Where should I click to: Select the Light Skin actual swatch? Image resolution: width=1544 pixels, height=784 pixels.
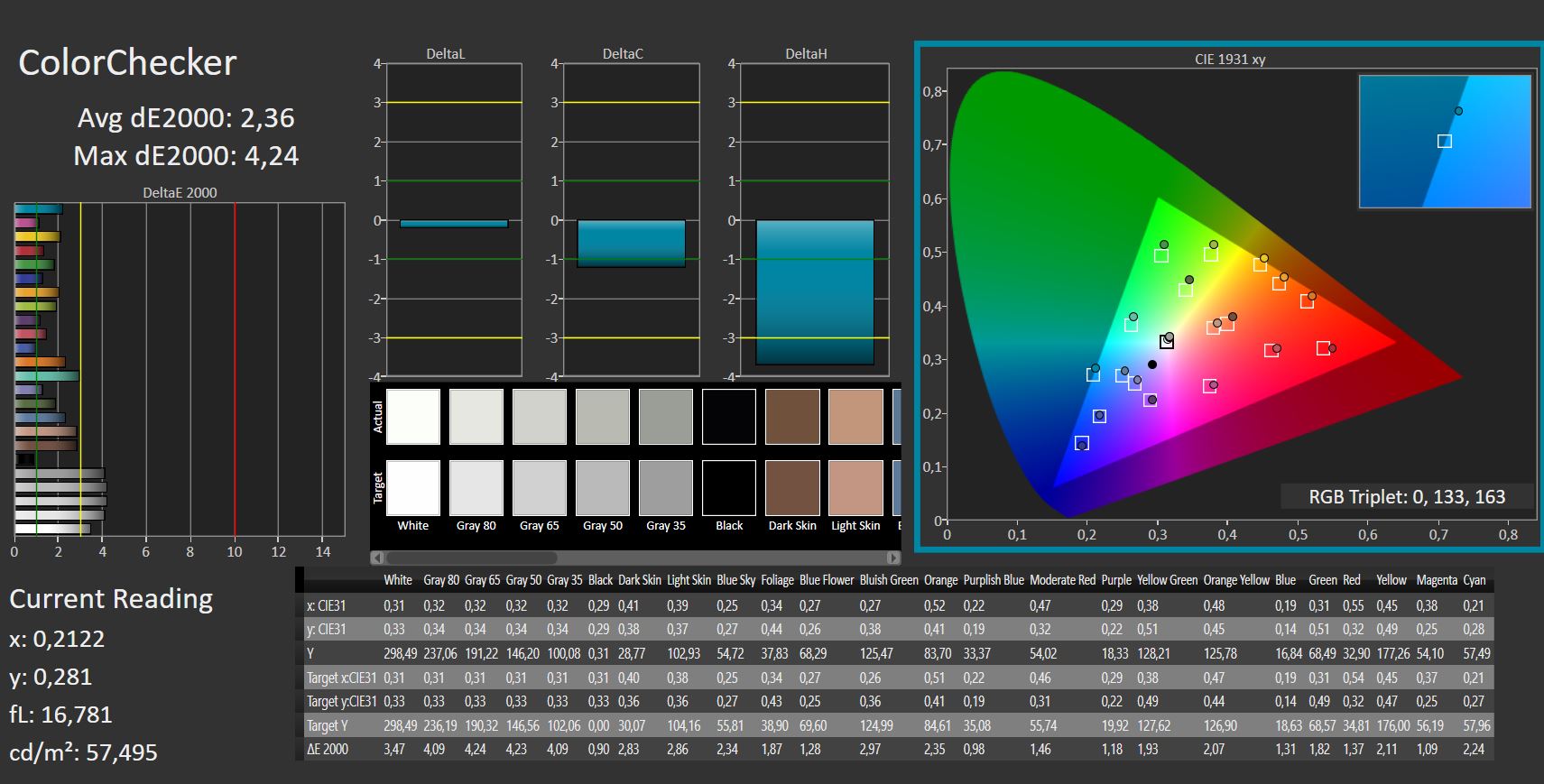tap(855, 417)
